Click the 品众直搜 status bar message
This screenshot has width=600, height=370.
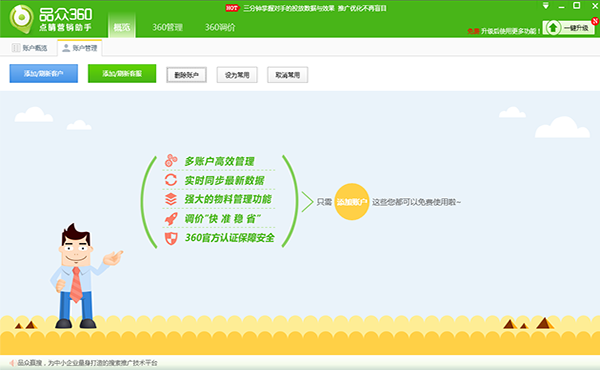click(87, 363)
